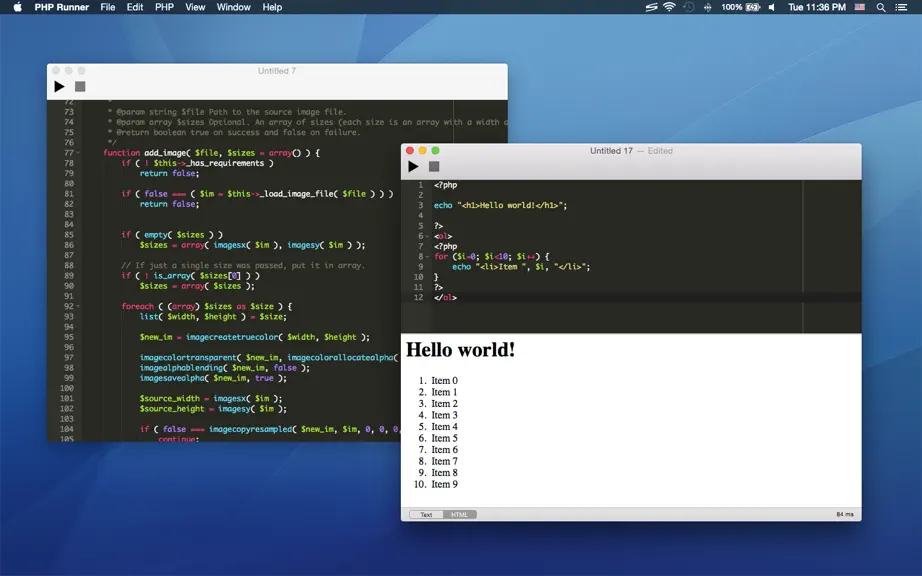Image resolution: width=922 pixels, height=576 pixels.
Task: Collapse the for loop fold at line 8
Action: [427, 257]
